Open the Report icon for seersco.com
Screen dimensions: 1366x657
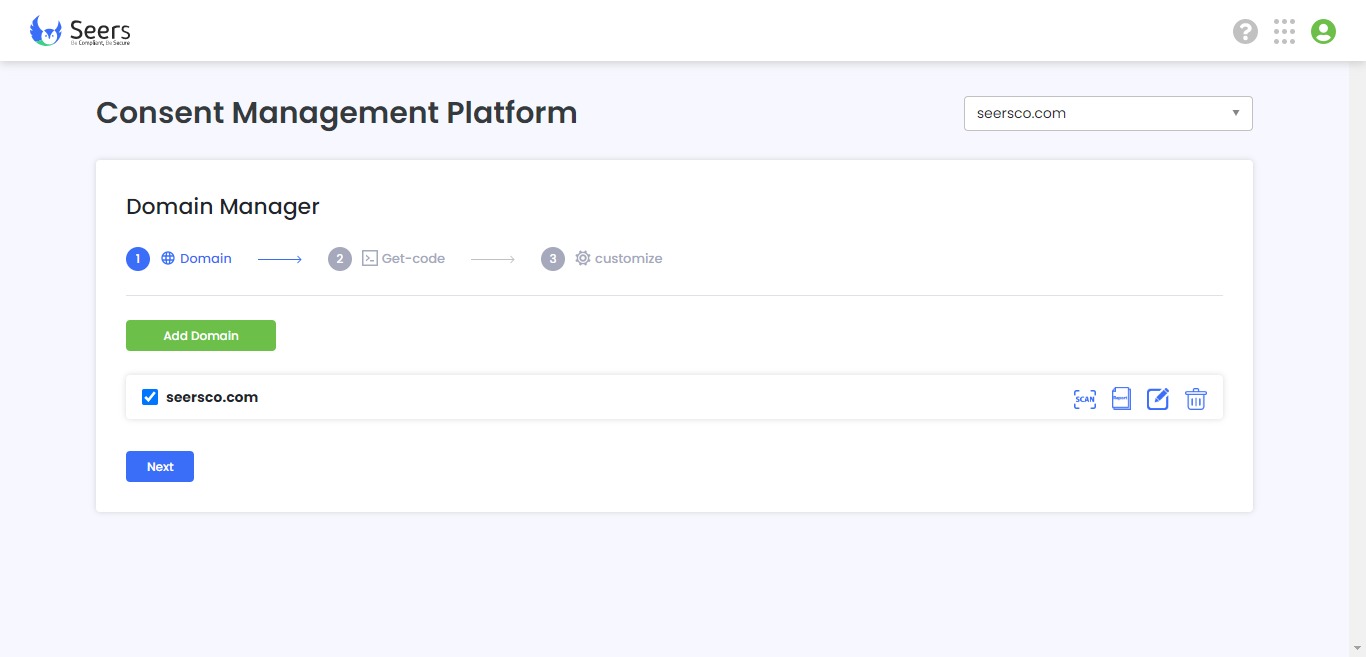[1121, 399]
